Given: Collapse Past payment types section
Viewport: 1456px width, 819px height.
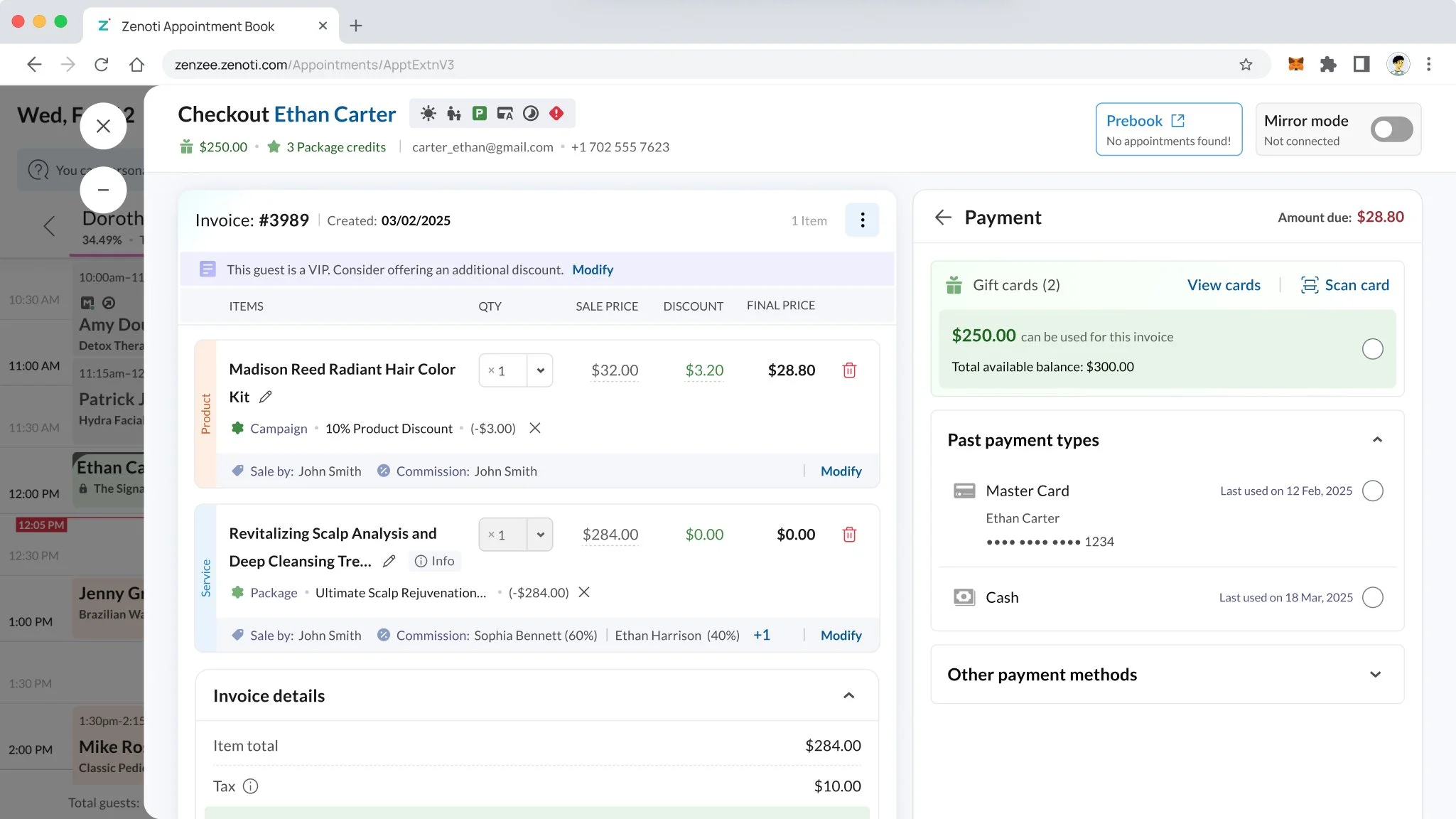Looking at the screenshot, I should [1376, 440].
